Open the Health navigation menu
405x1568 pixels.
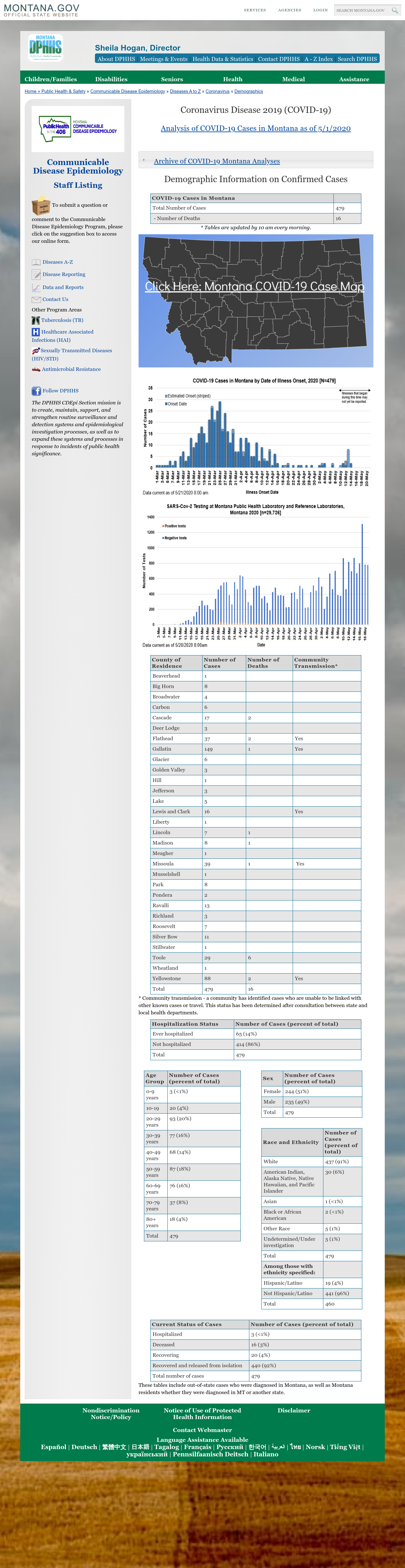click(233, 79)
